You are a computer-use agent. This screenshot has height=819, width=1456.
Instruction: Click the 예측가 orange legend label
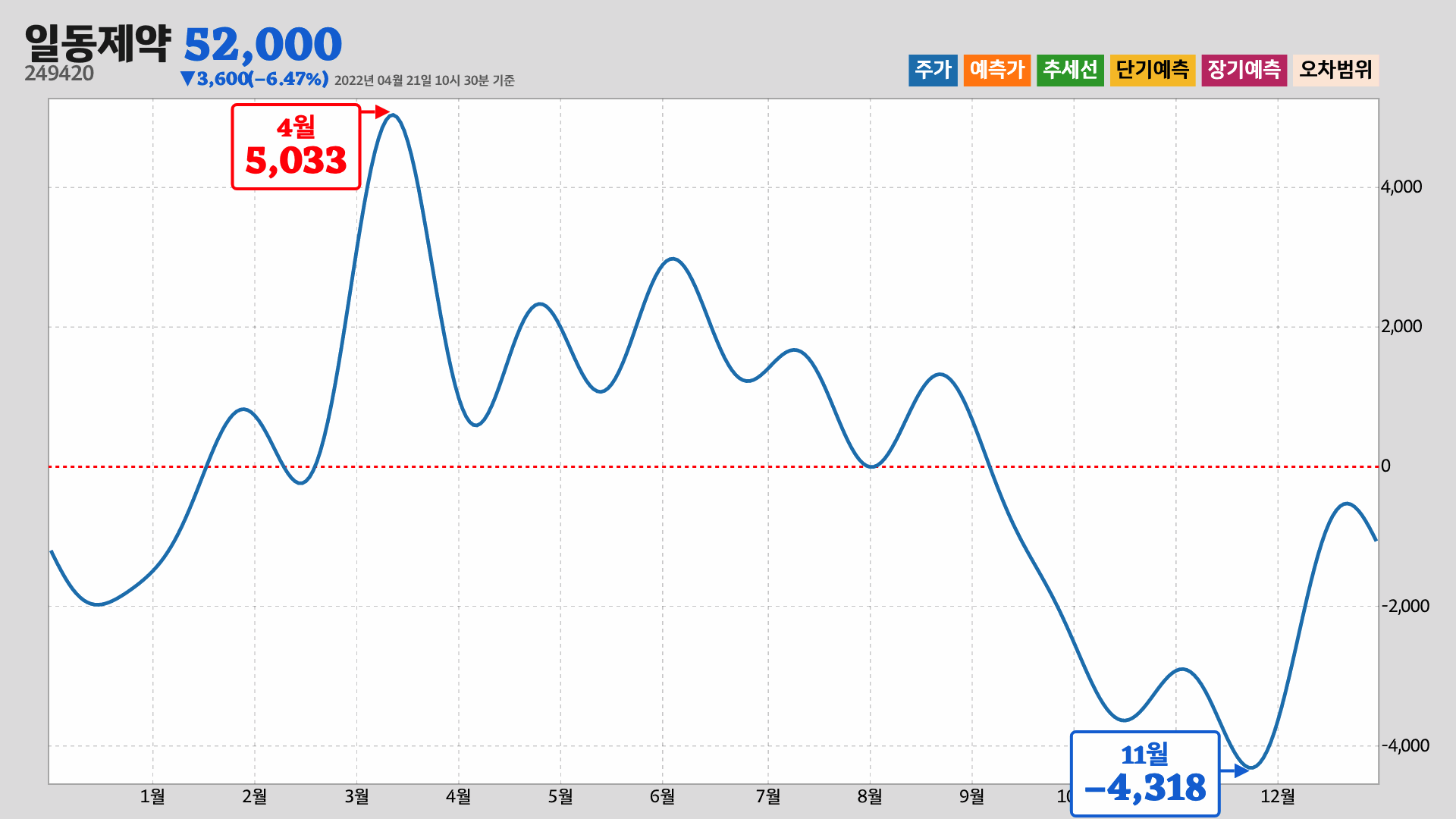997,71
